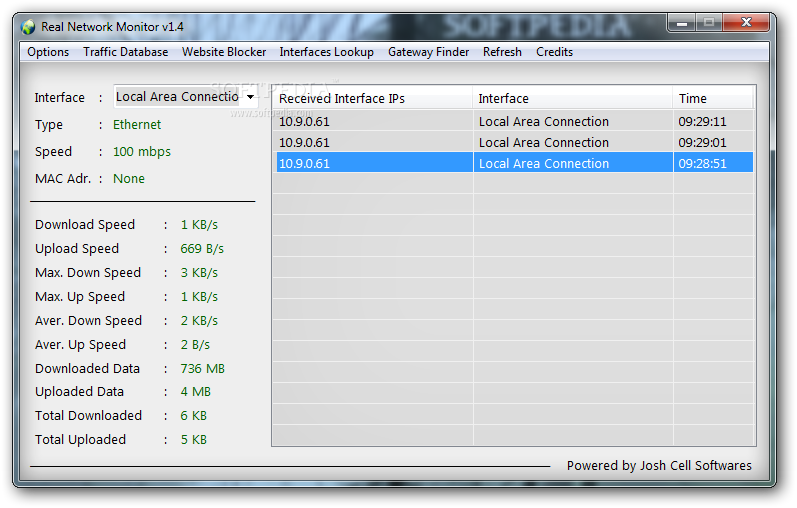Viewport: 797px width, 508px height.
Task: Select the row with time 09:29:11
Action: click(x=514, y=122)
